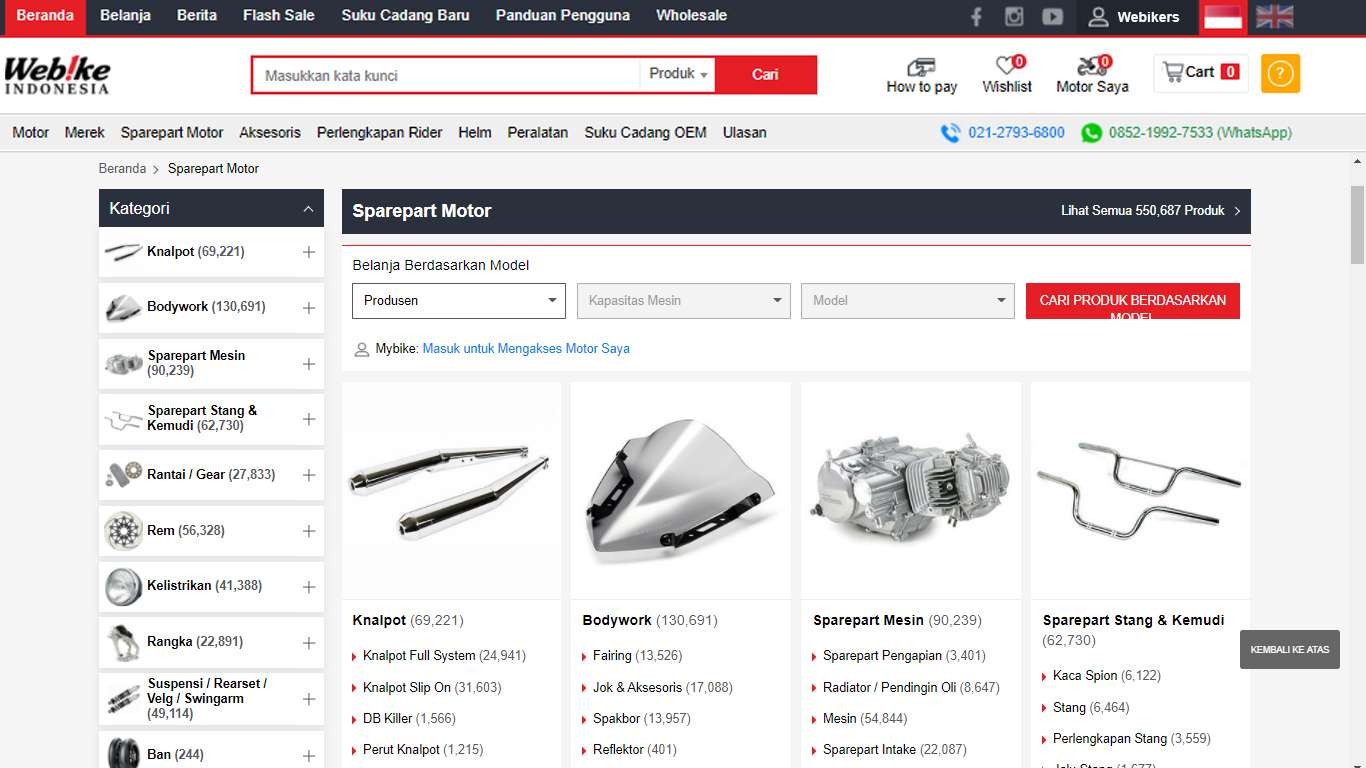The width and height of the screenshot is (1366, 768).
Task: Click the Sparepart Mesin sidebar icon
Action: click(123, 364)
